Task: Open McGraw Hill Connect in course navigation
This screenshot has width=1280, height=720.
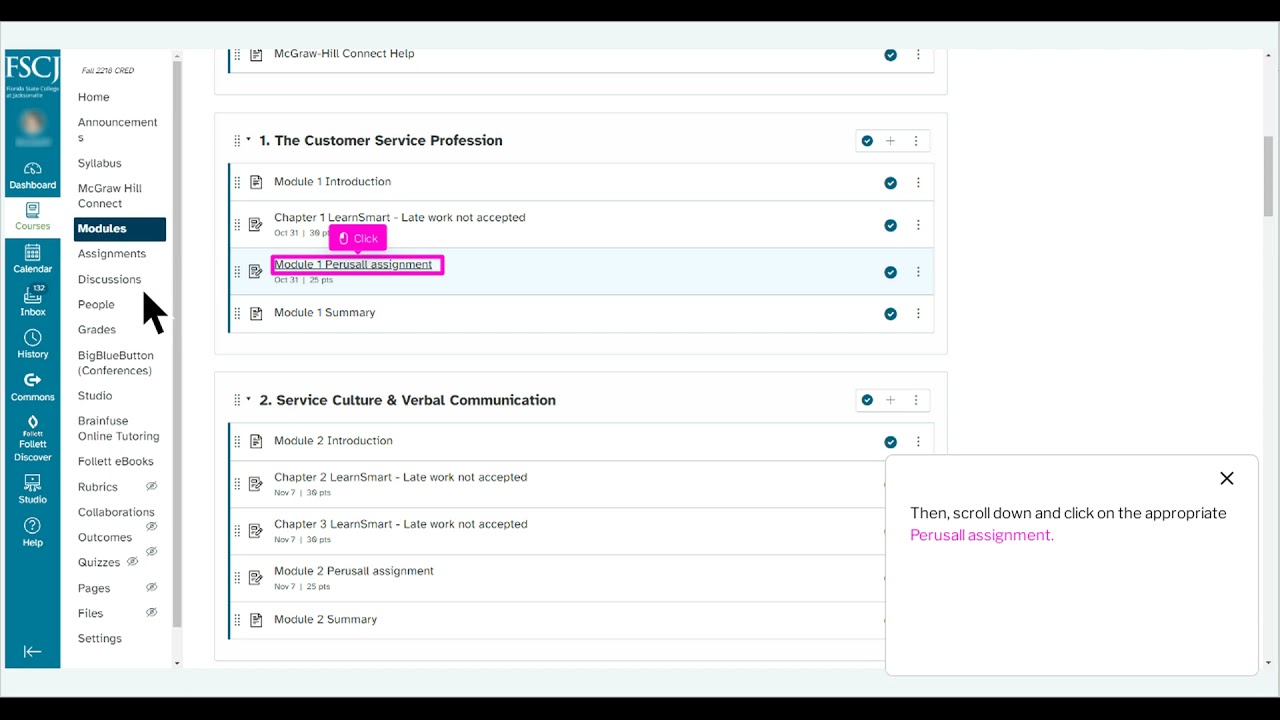Action: [110, 196]
